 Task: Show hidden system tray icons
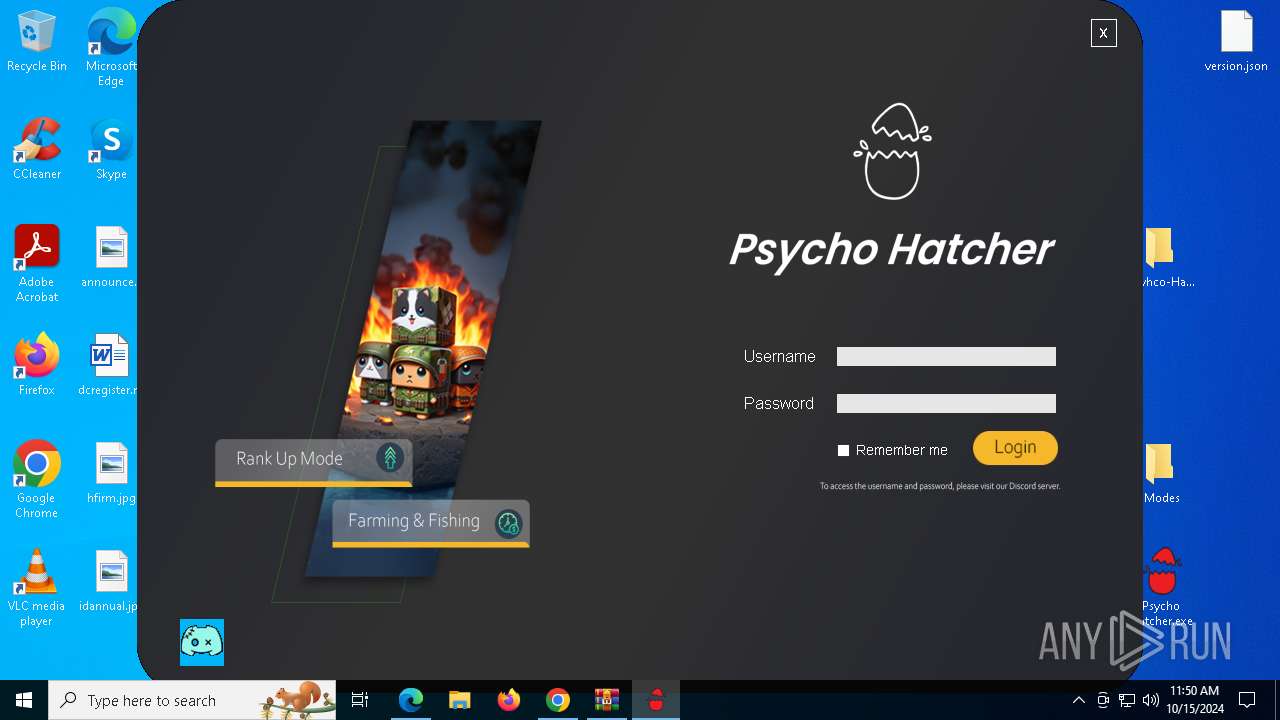1078,700
